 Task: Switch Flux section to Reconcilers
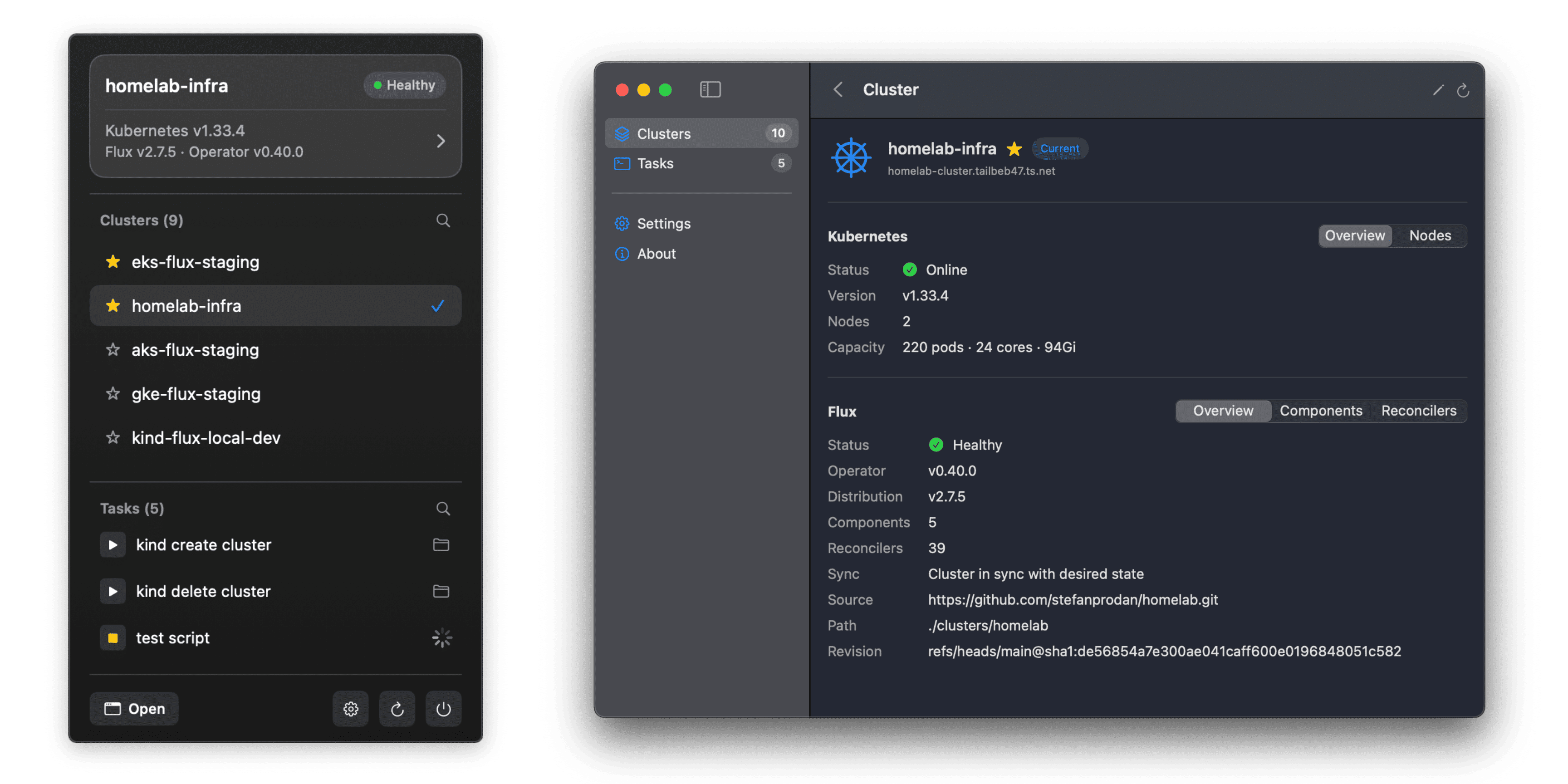(x=1419, y=411)
